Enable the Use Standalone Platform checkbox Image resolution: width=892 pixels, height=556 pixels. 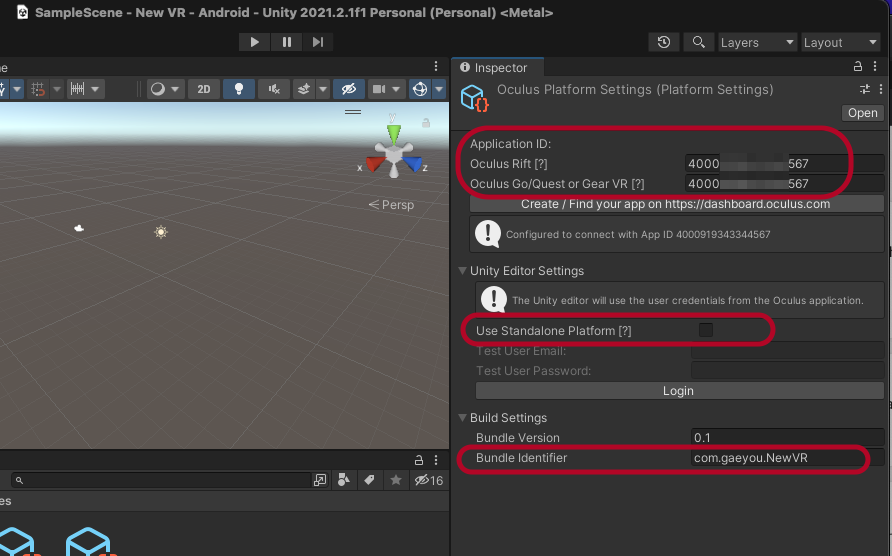705,330
